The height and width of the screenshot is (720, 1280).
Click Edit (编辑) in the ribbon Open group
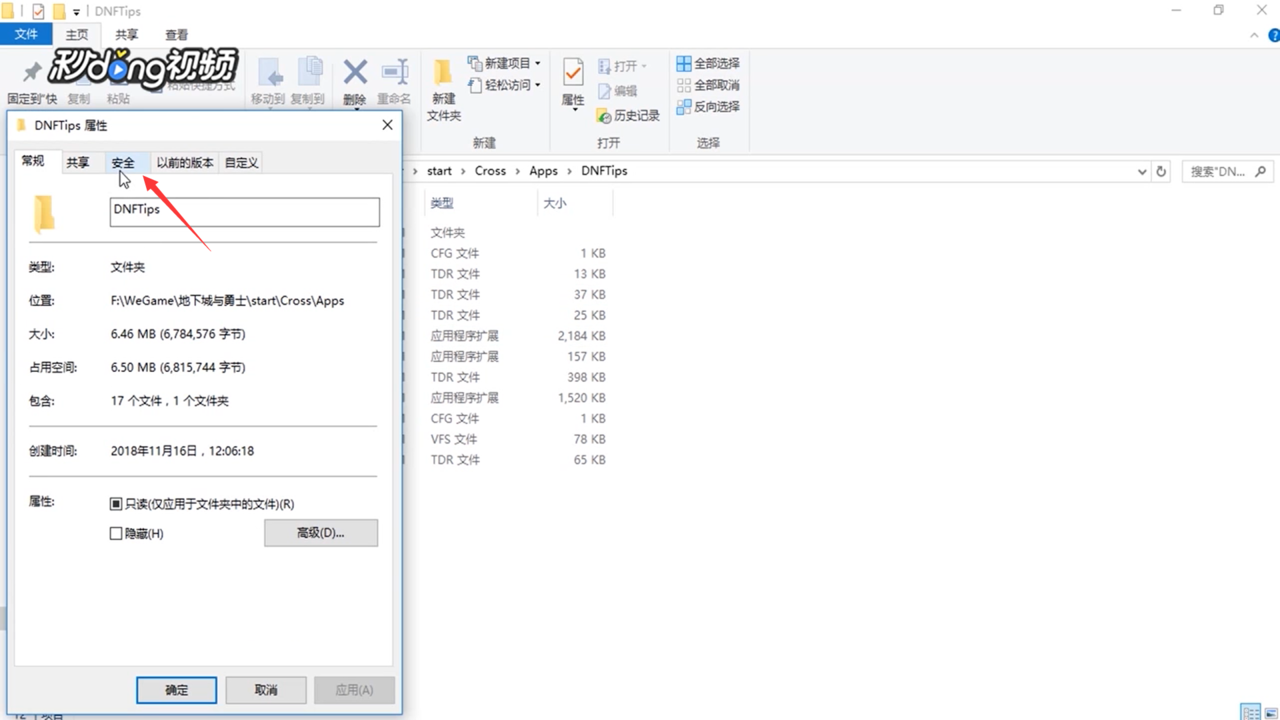click(617, 90)
